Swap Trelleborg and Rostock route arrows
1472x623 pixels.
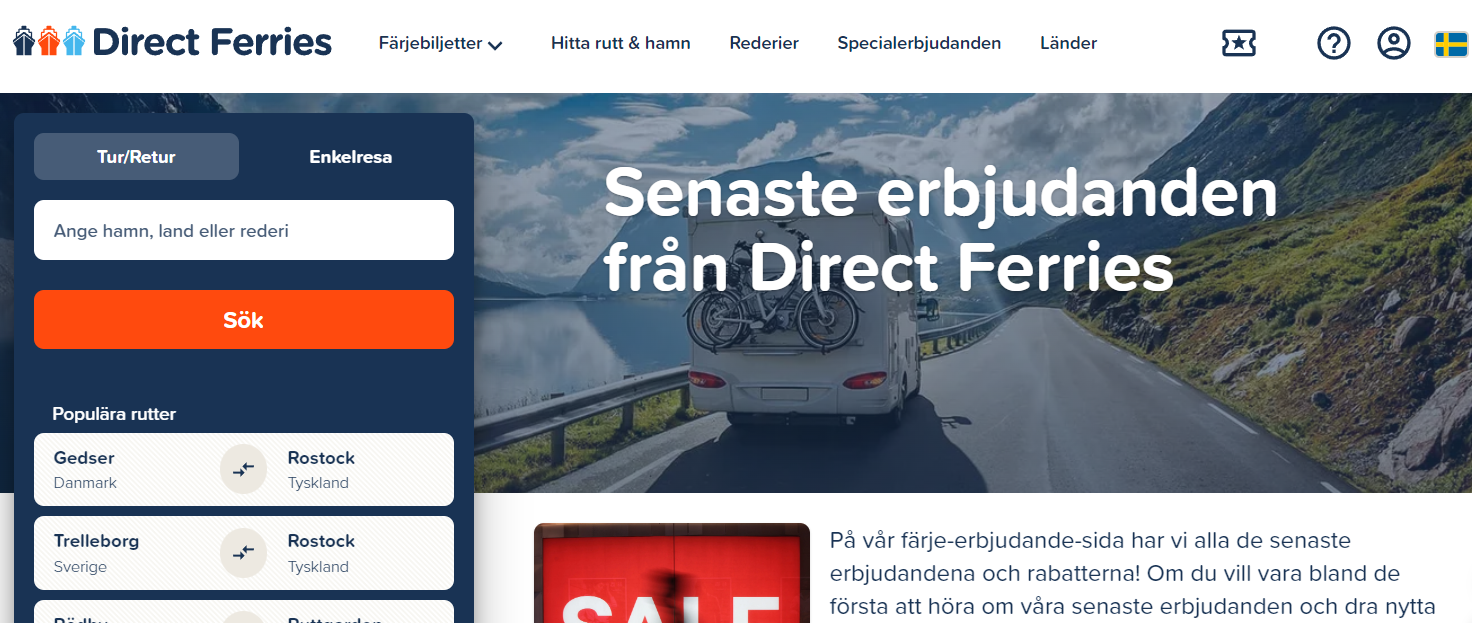click(x=244, y=552)
